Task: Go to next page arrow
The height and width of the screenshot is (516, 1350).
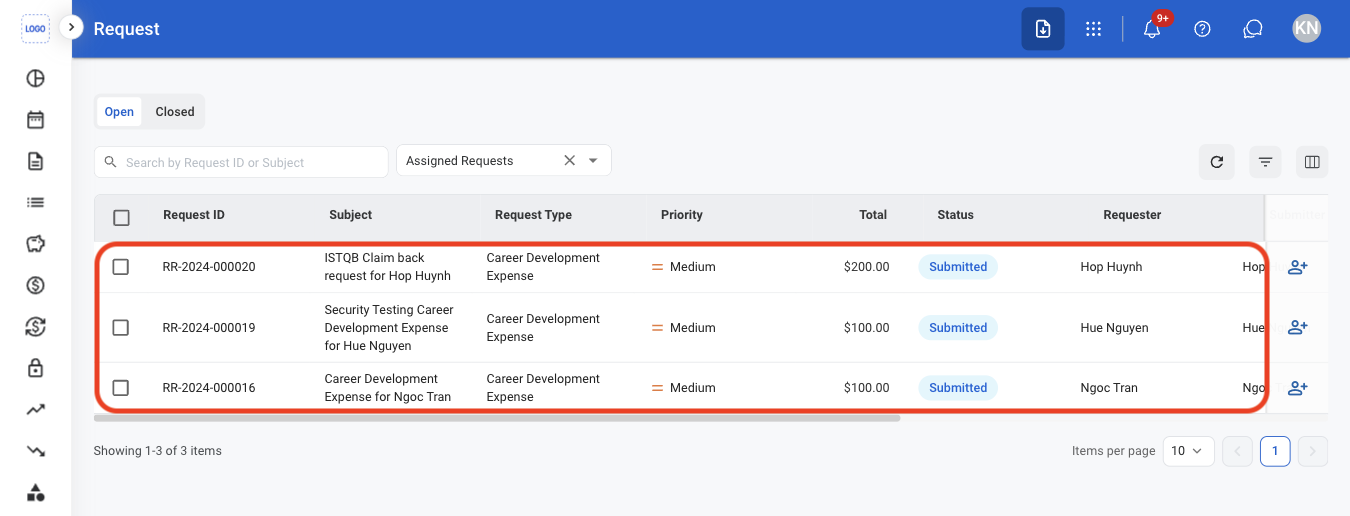Action: pyautogui.click(x=1313, y=451)
